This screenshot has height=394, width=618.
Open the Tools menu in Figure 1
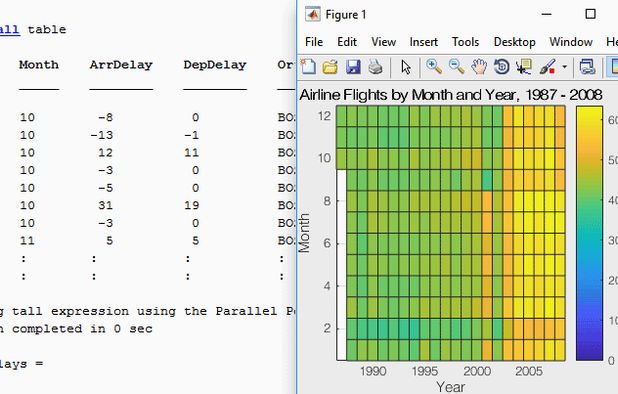click(x=465, y=42)
